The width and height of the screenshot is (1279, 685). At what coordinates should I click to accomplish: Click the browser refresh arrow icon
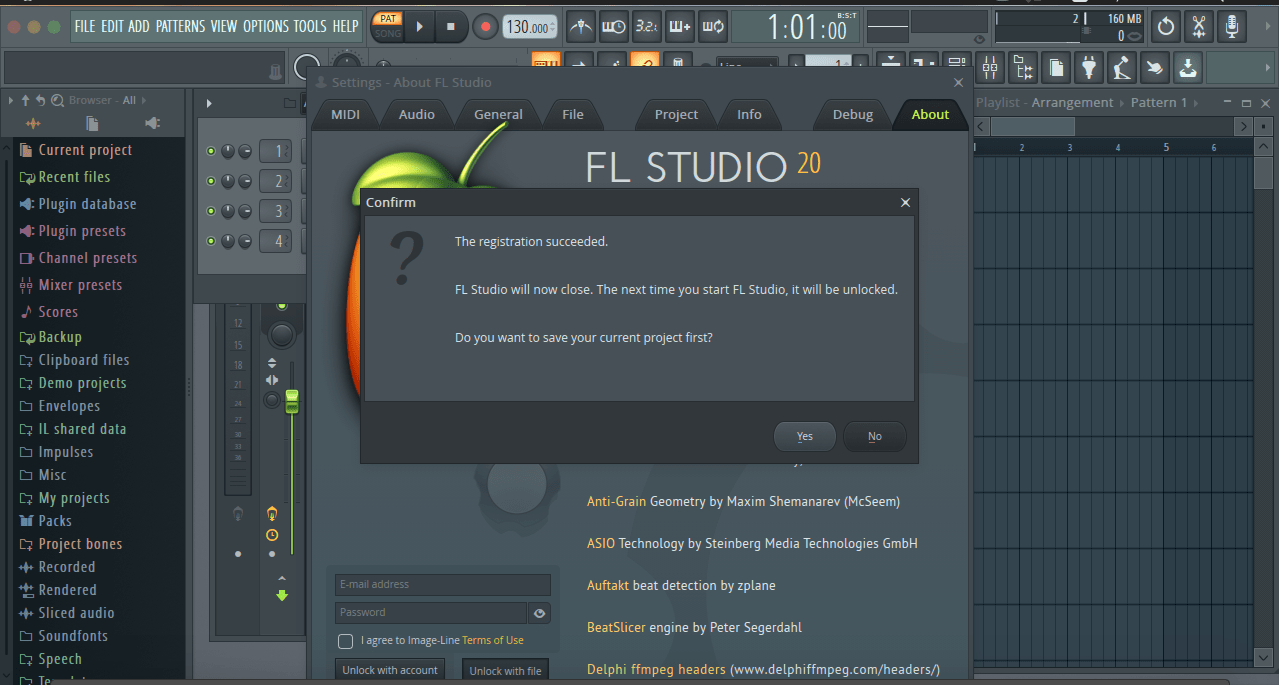point(40,100)
